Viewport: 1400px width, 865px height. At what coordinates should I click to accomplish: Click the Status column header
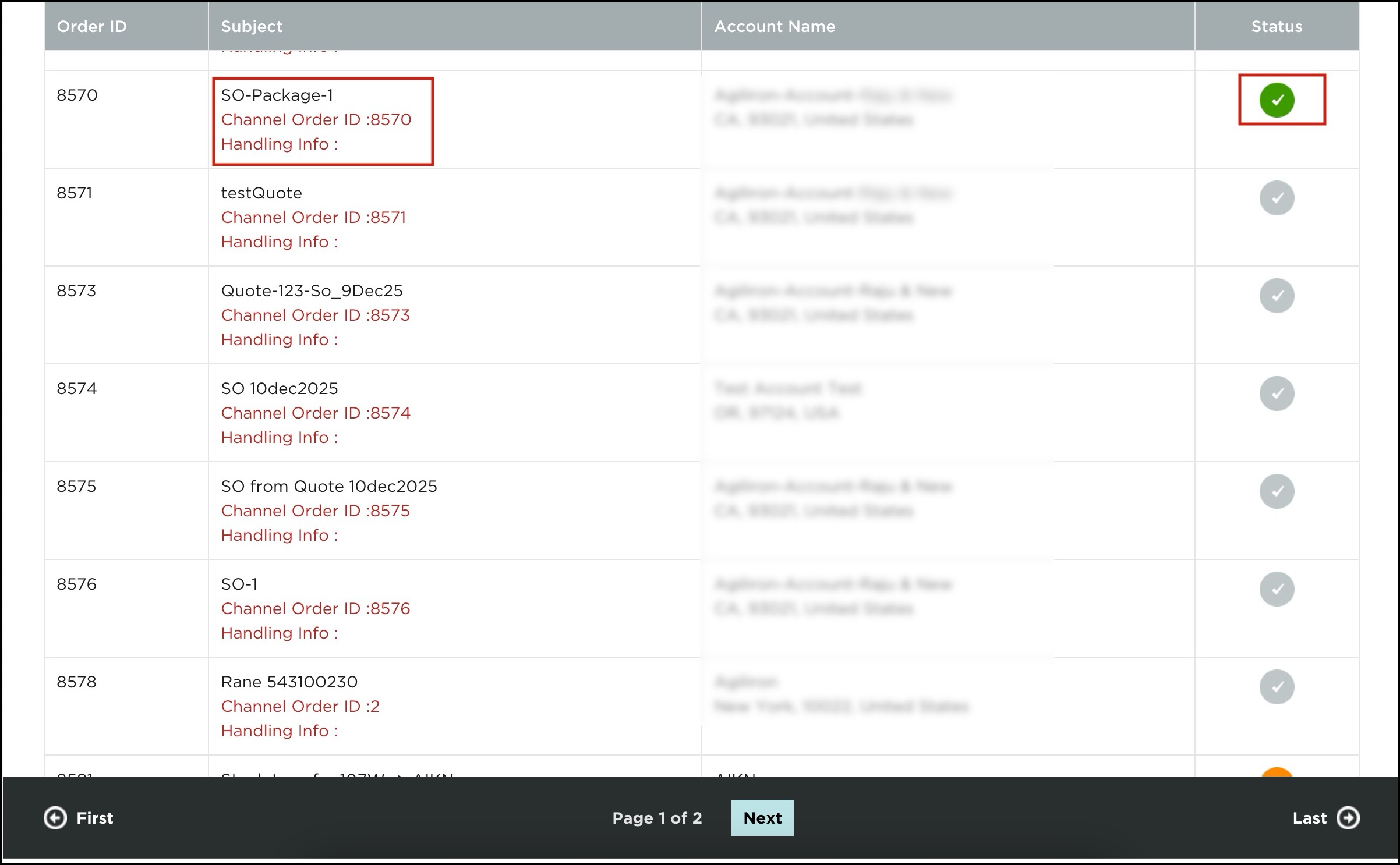(x=1277, y=27)
